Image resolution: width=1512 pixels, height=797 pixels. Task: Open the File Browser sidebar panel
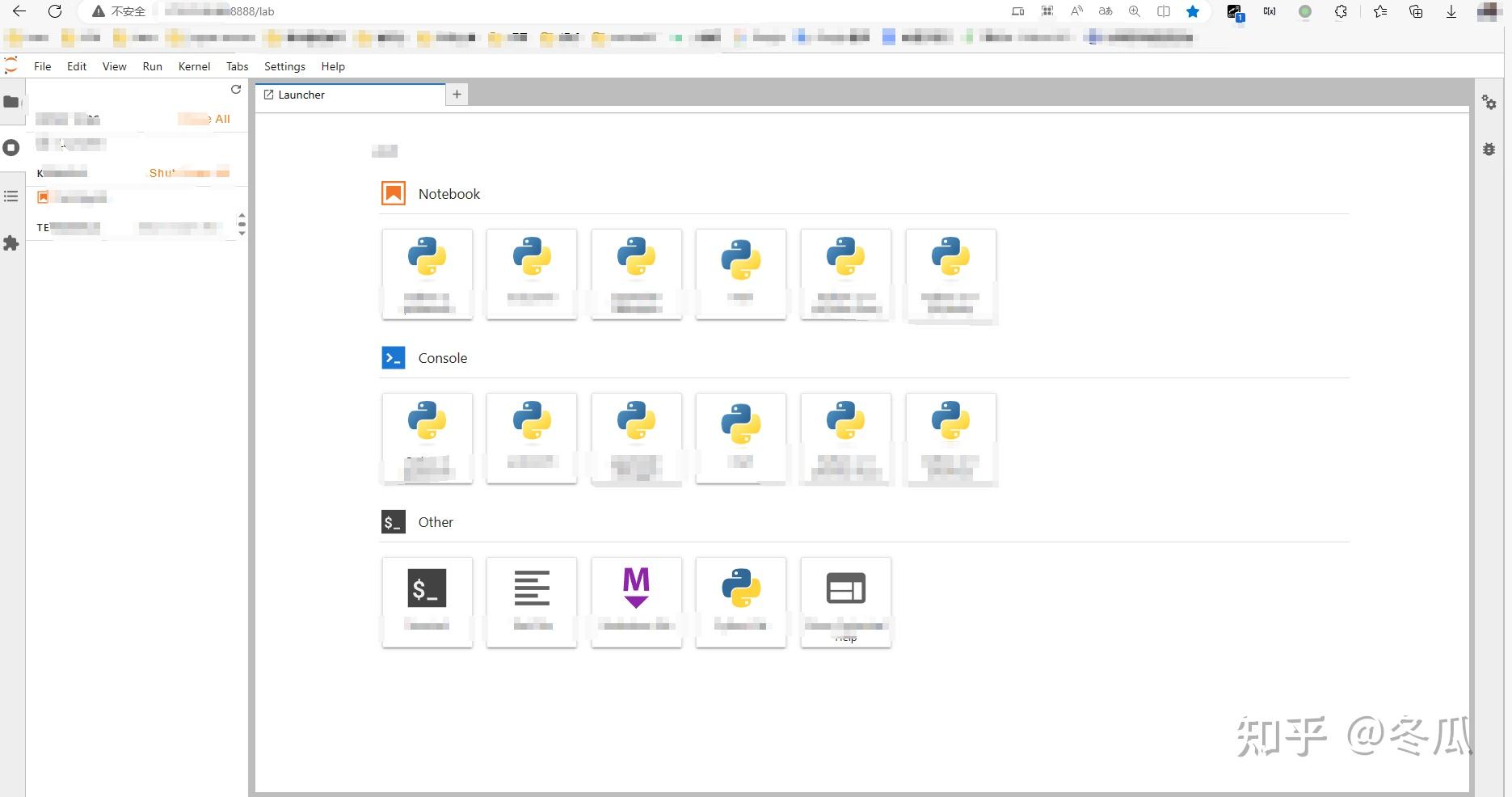pos(11,102)
